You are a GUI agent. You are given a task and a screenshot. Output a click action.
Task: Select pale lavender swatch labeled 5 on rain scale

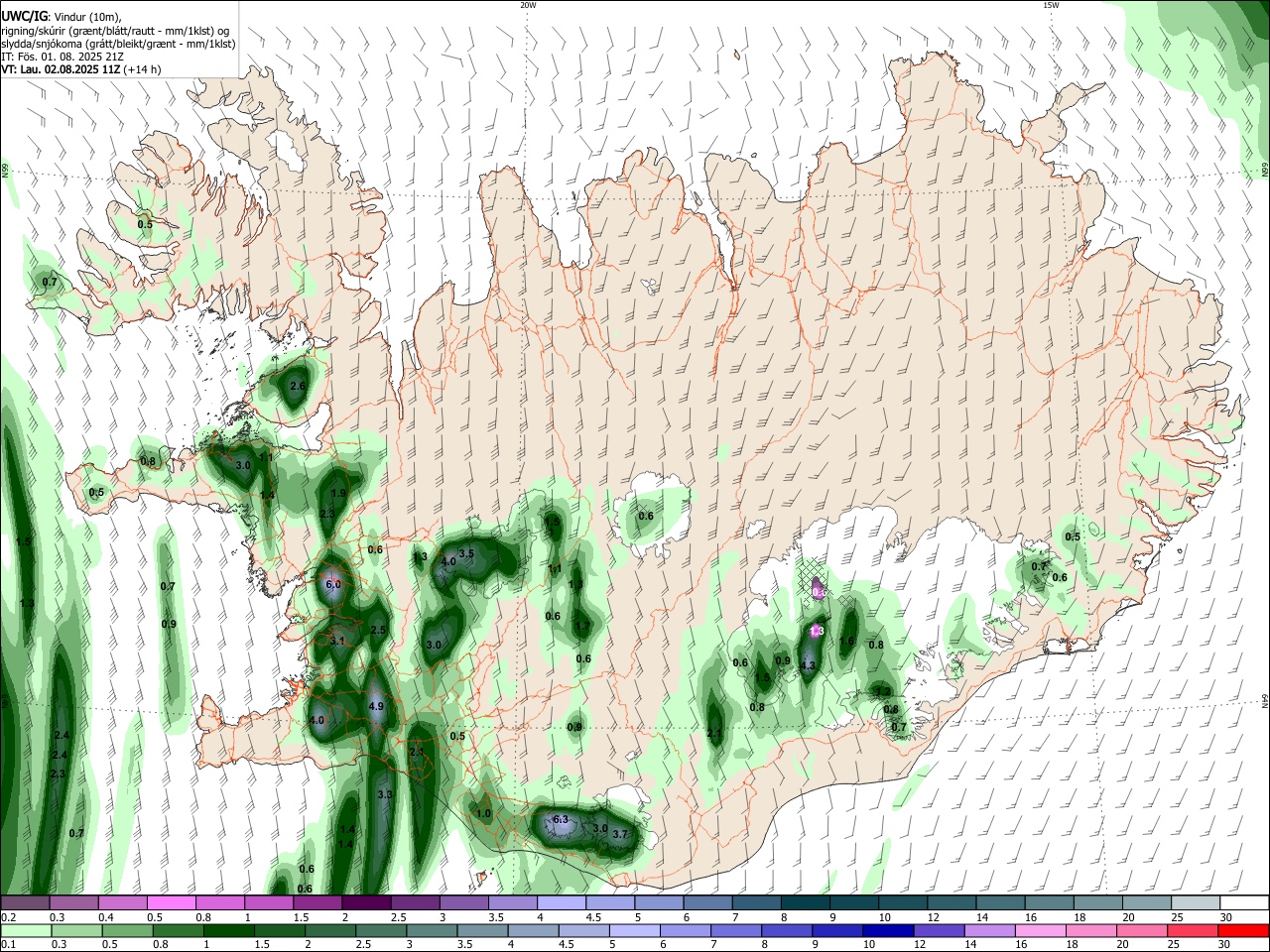tap(633, 931)
